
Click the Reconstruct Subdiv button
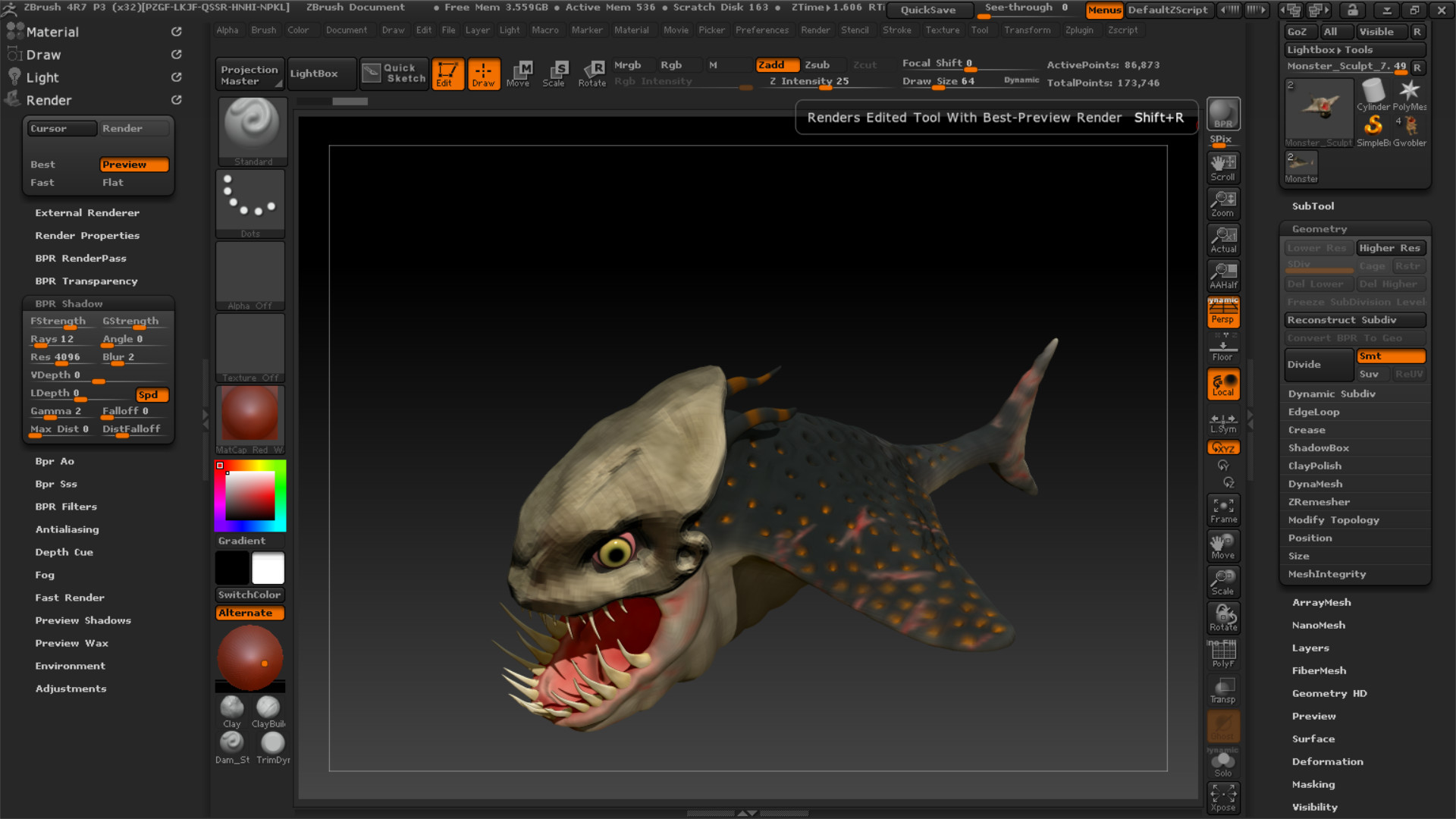pos(1355,320)
